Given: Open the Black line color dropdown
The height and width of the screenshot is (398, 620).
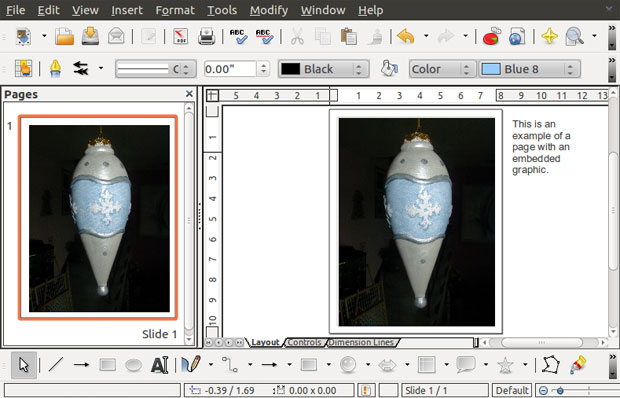Looking at the screenshot, I should point(323,69).
